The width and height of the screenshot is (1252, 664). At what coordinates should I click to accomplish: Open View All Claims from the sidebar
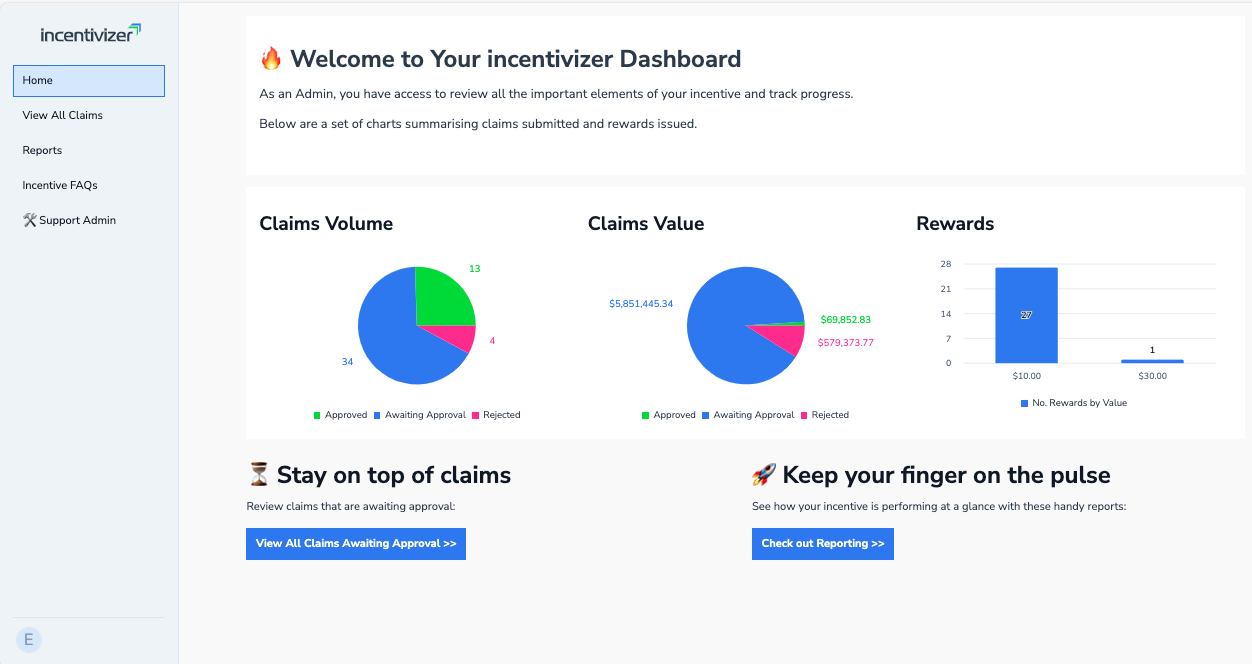63,115
